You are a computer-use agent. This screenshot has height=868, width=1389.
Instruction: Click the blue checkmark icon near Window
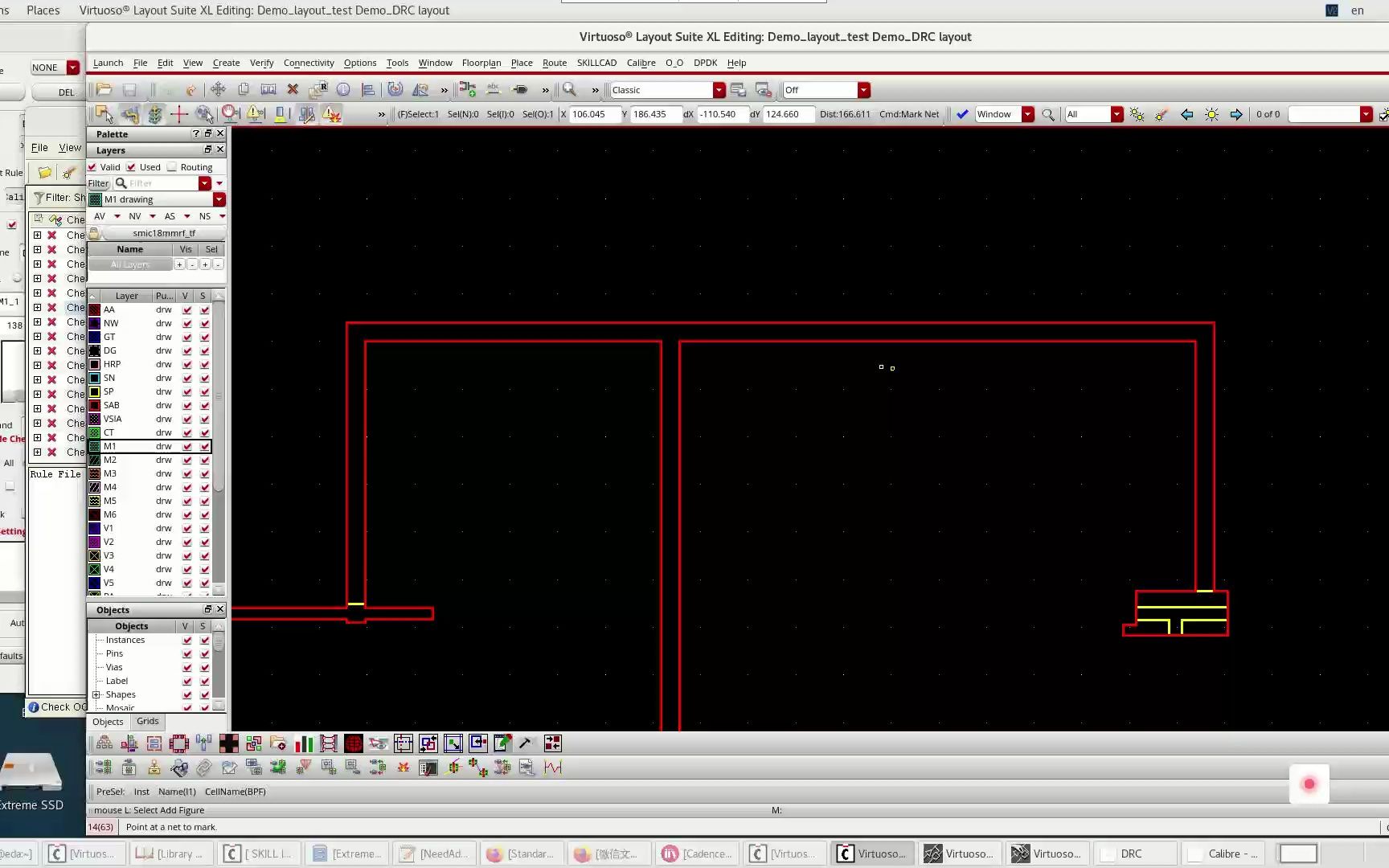tap(962, 114)
